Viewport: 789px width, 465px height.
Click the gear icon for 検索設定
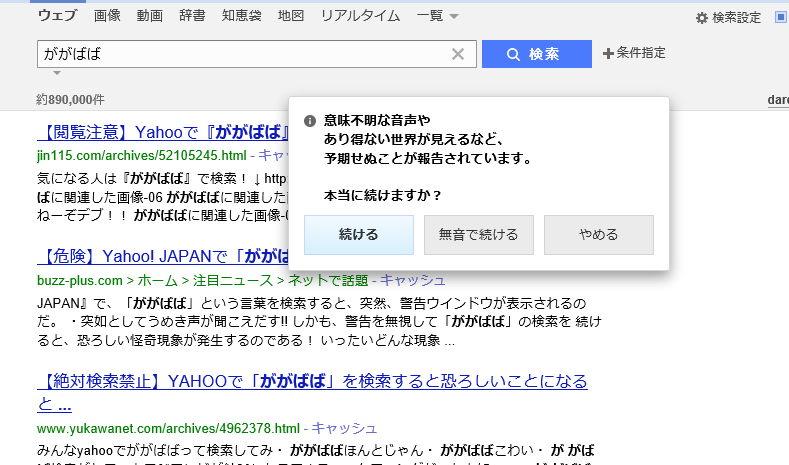tap(702, 18)
